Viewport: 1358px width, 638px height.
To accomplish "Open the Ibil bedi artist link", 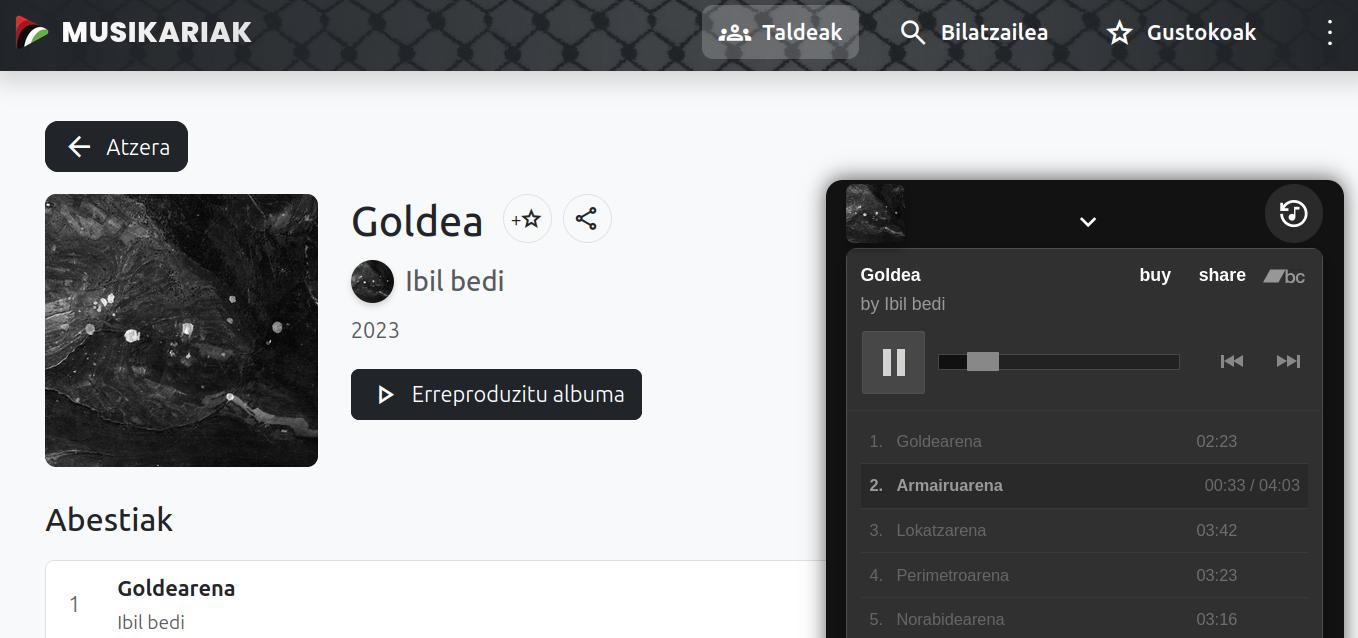I will (454, 281).
